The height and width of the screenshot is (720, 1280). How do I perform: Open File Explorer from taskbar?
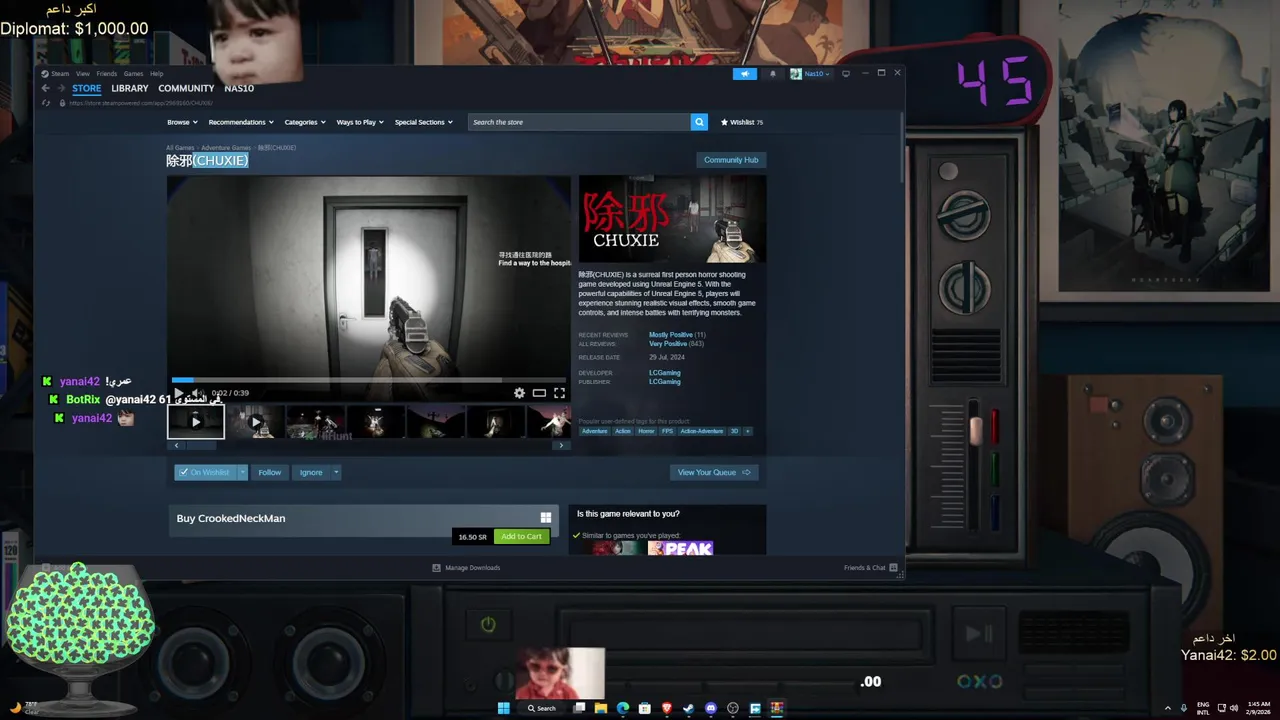601,708
